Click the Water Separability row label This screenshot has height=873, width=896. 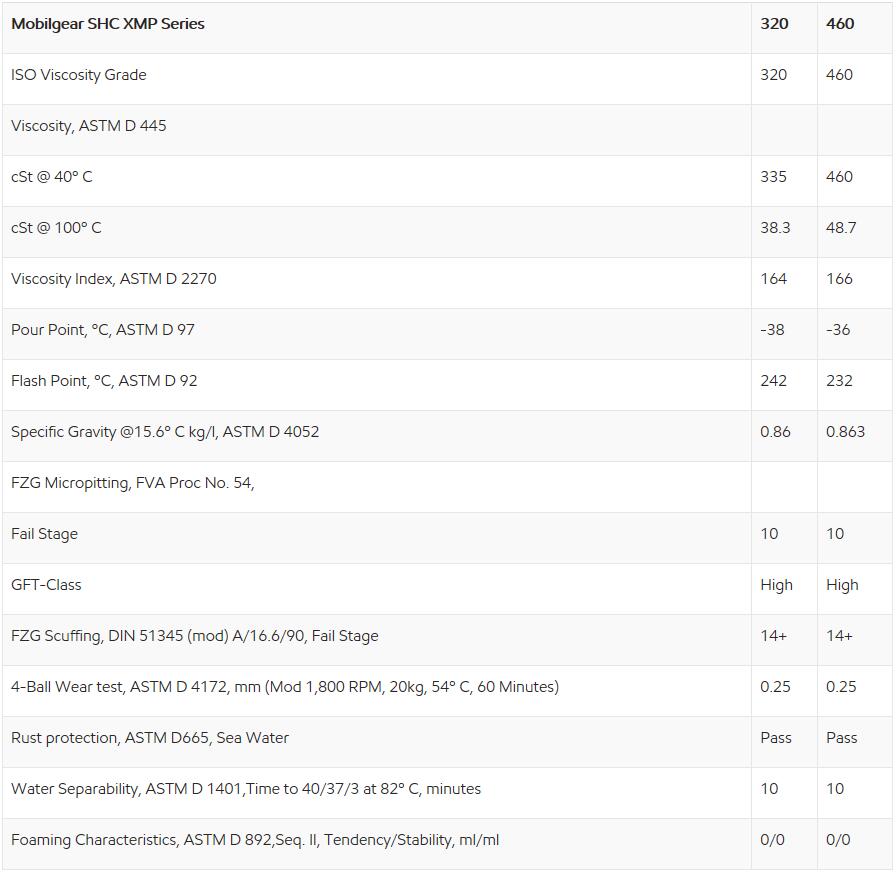[246, 789]
